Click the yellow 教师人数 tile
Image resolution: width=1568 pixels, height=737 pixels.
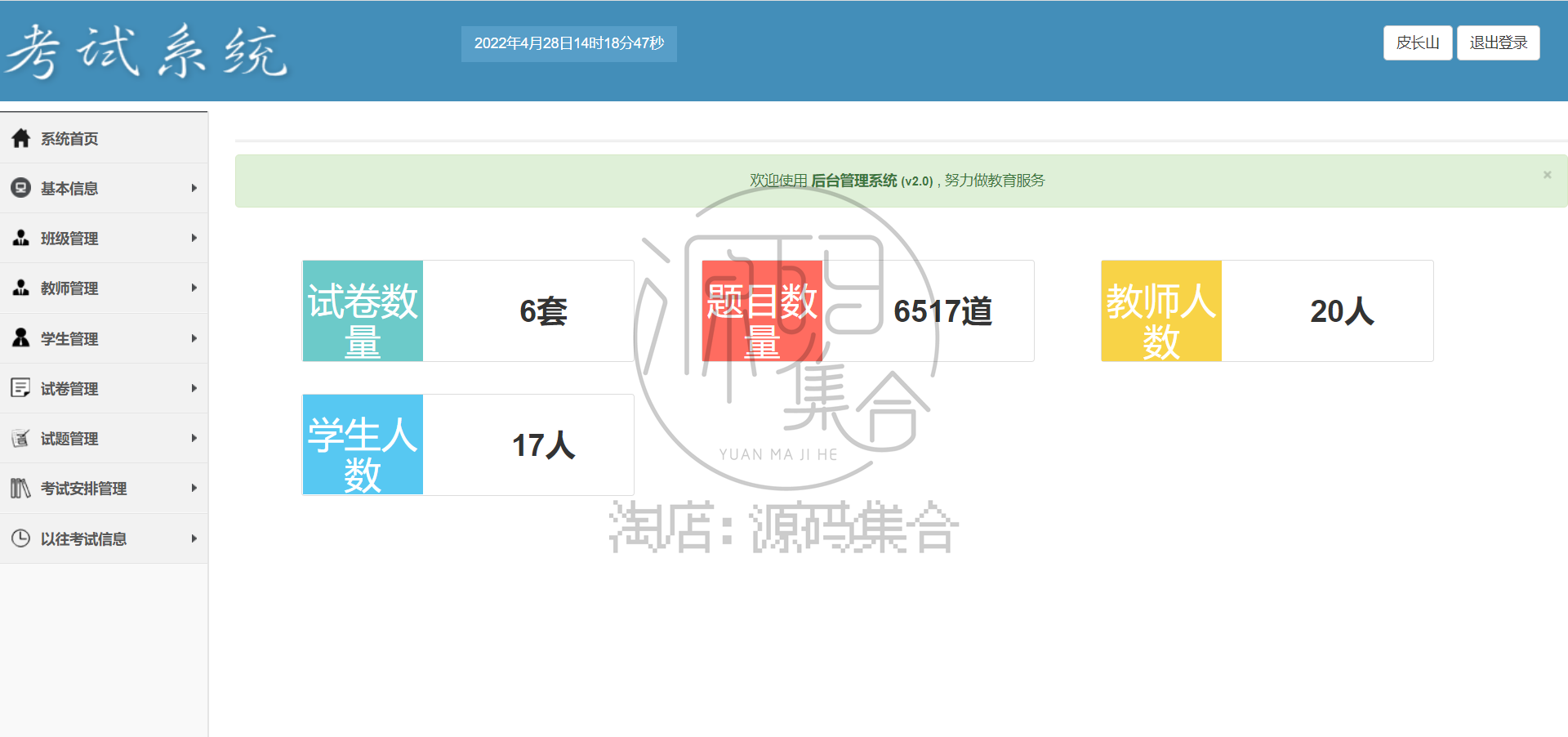tap(1161, 310)
